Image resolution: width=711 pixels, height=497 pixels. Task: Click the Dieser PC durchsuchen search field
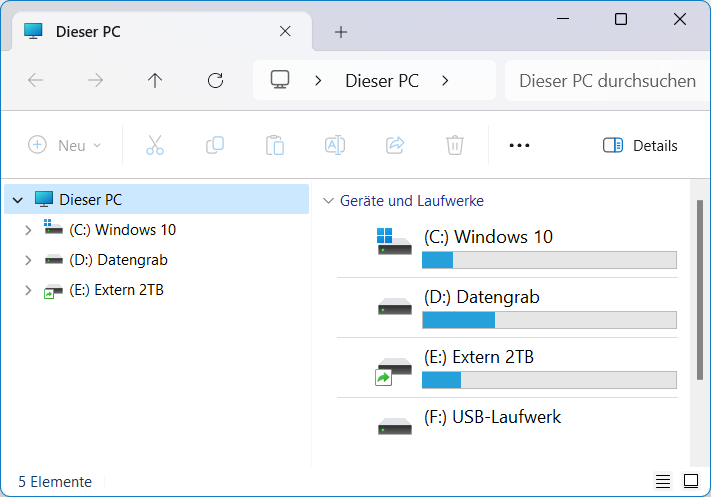[607, 81]
